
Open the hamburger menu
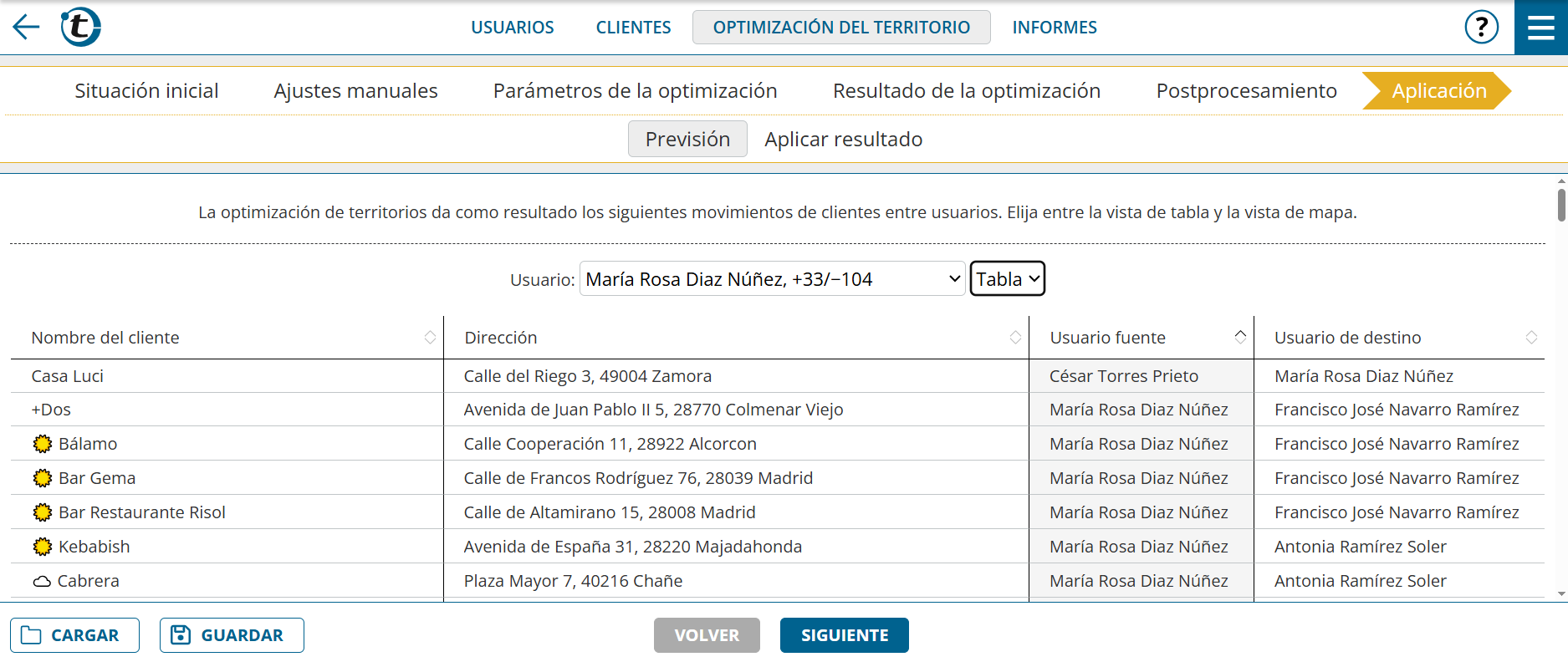click(1540, 28)
